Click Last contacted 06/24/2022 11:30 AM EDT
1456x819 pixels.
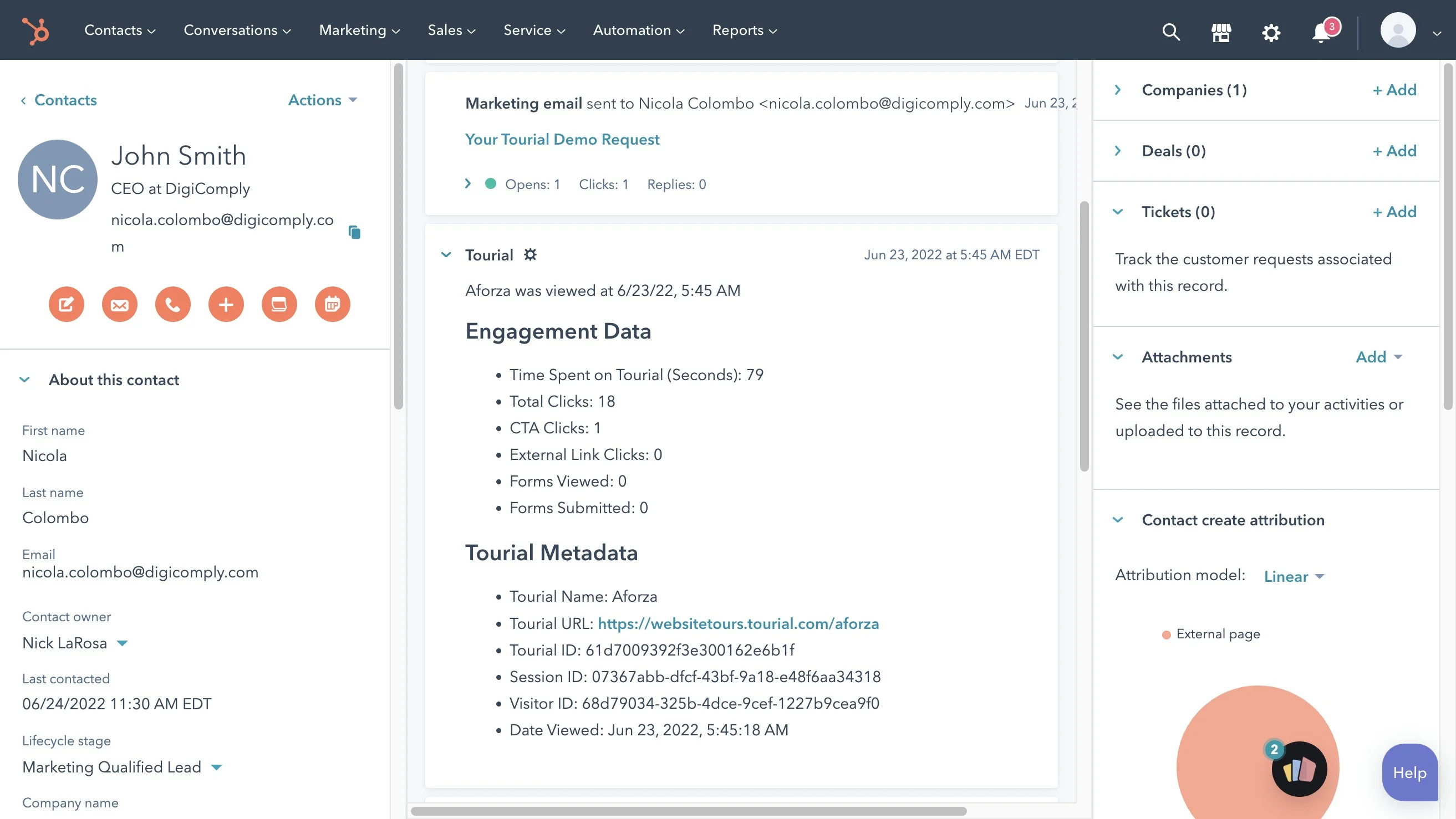tap(116, 704)
